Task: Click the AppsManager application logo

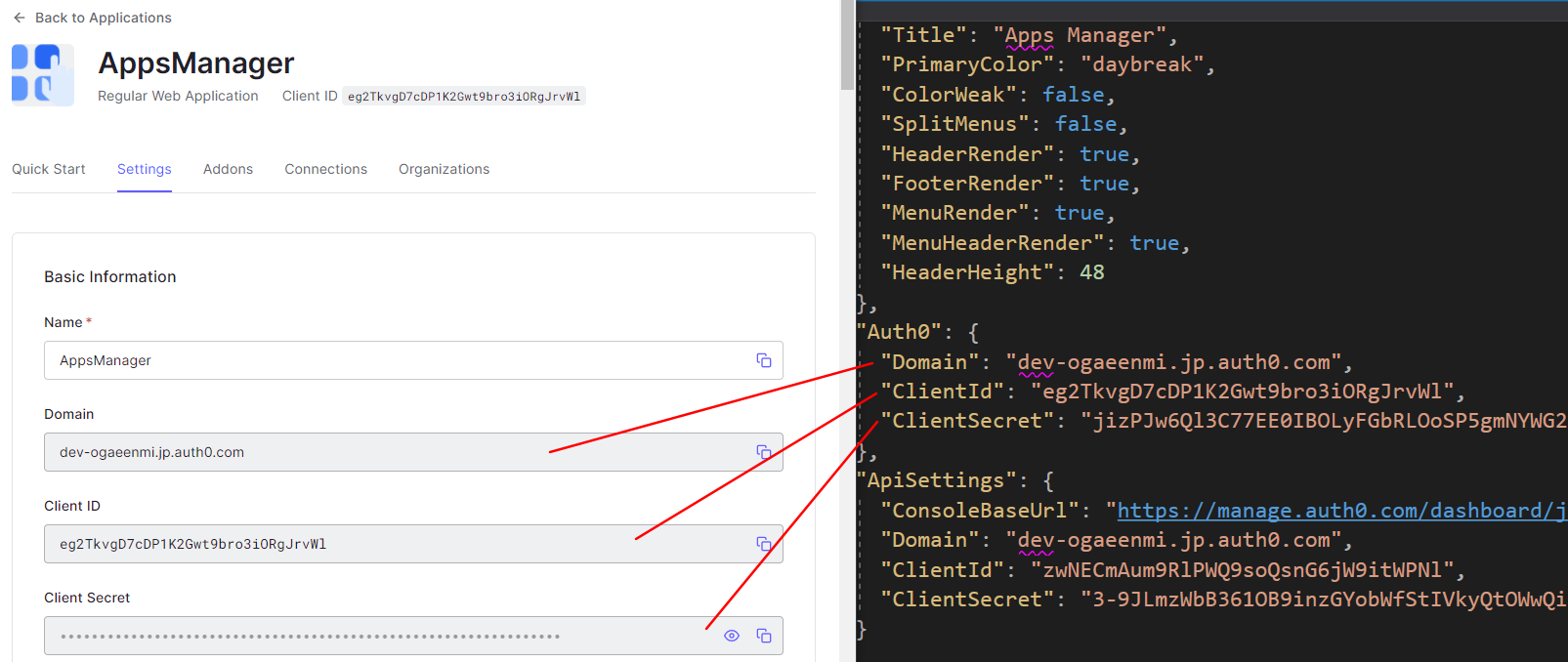Action: 42,74
